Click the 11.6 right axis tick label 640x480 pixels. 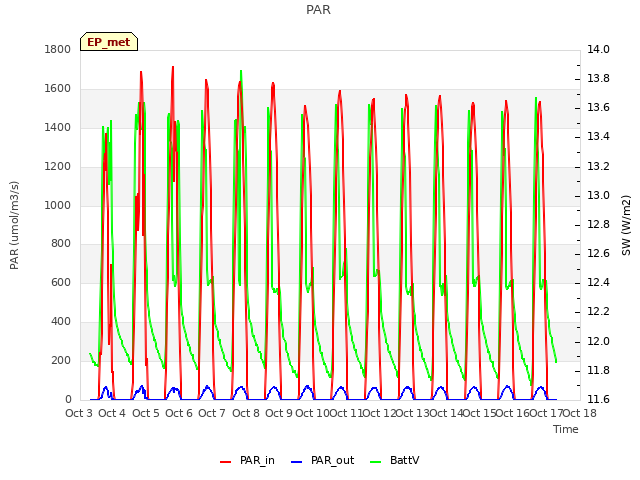pyautogui.click(x=598, y=399)
